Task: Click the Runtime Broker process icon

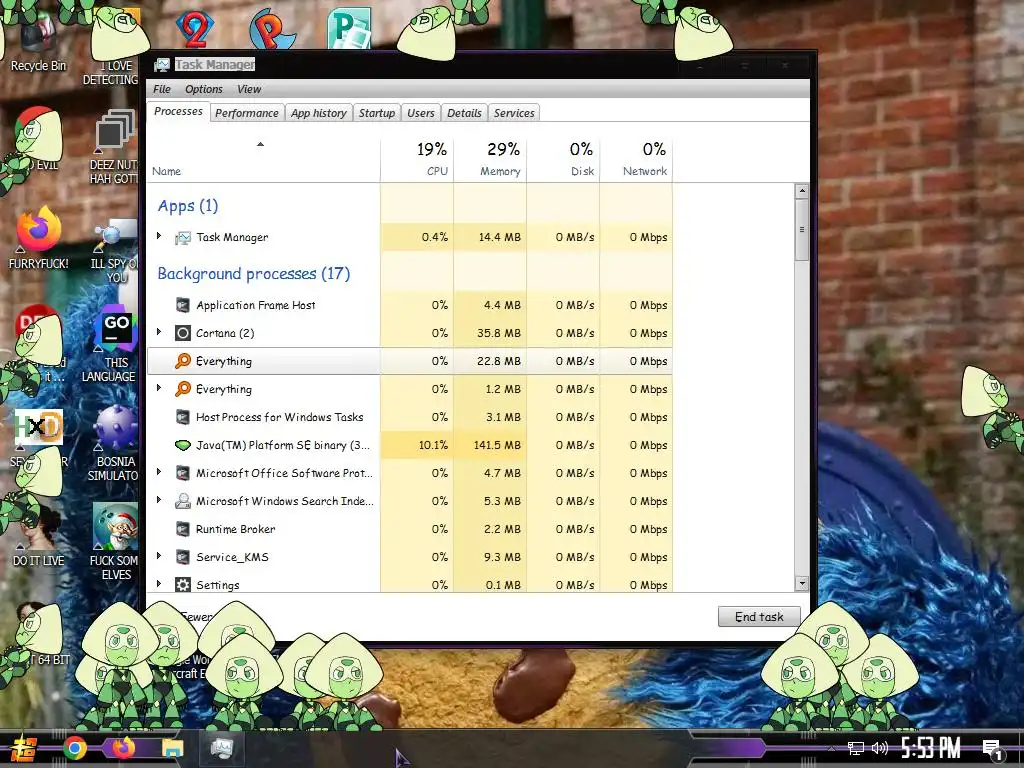Action: [x=183, y=529]
